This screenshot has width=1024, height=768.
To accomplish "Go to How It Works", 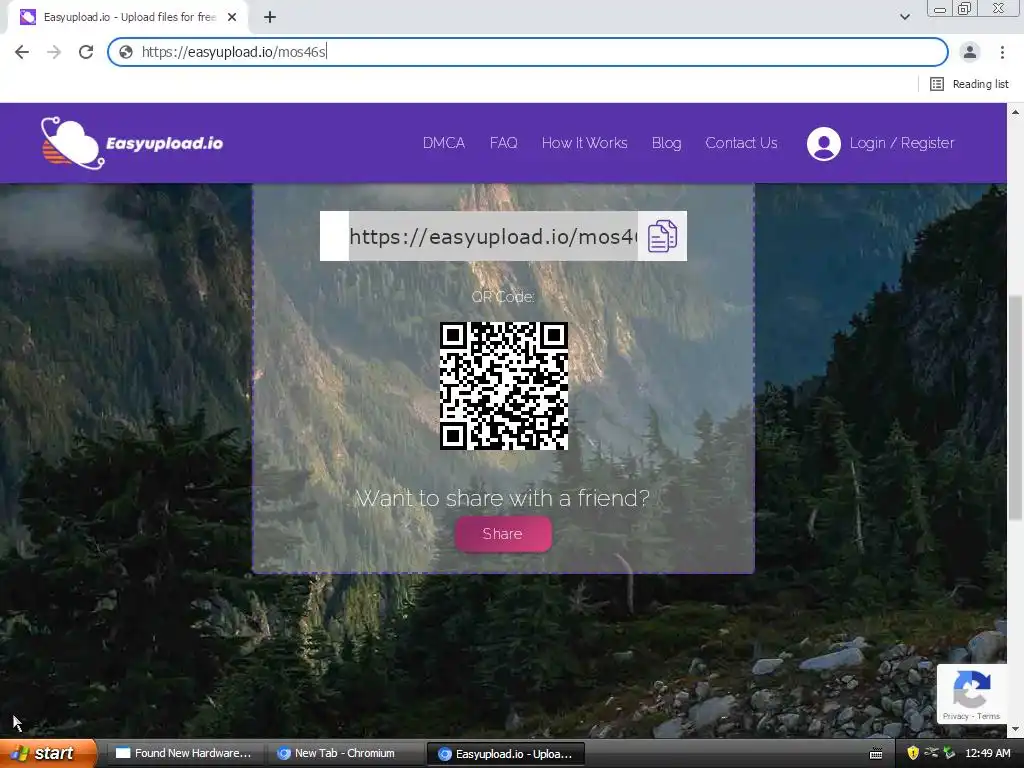I will coord(584,143).
